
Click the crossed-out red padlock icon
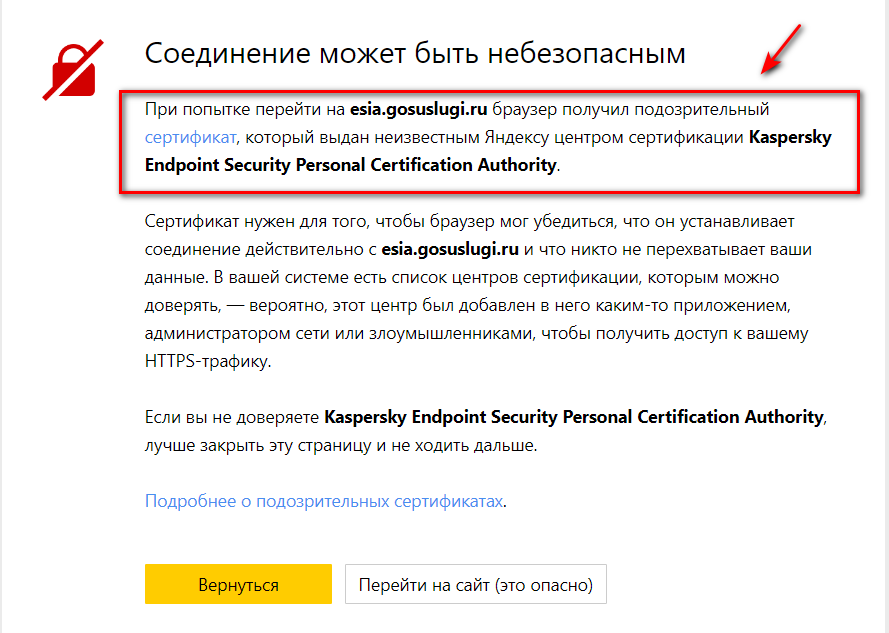(73, 70)
